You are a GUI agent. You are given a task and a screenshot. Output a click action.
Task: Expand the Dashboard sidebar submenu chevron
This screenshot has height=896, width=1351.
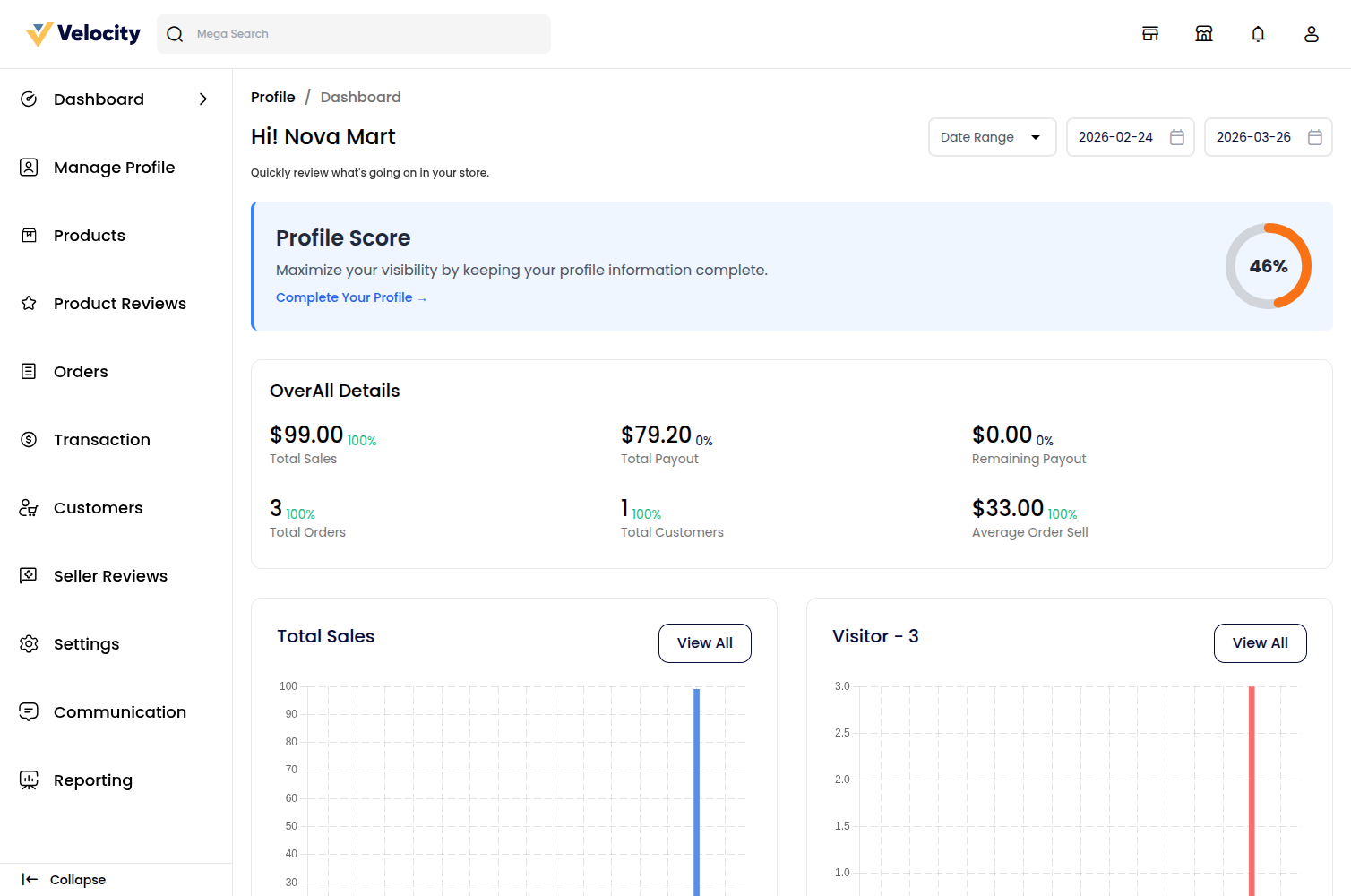(203, 99)
